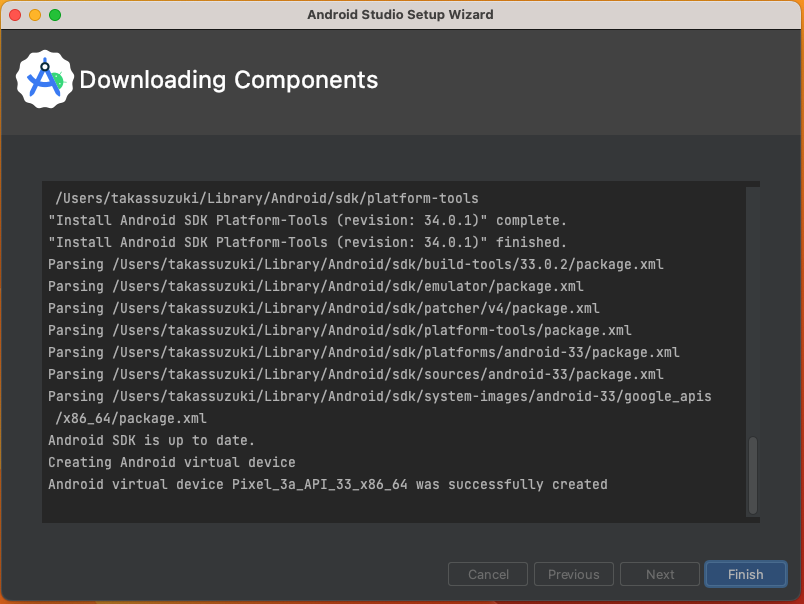The height and width of the screenshot is (604, 804).
Task: Click the Finish button
Action: (746, 574)
